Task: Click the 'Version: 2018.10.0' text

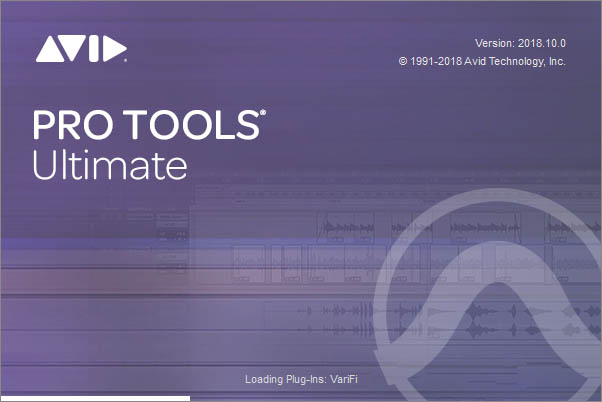Action: 520,43
